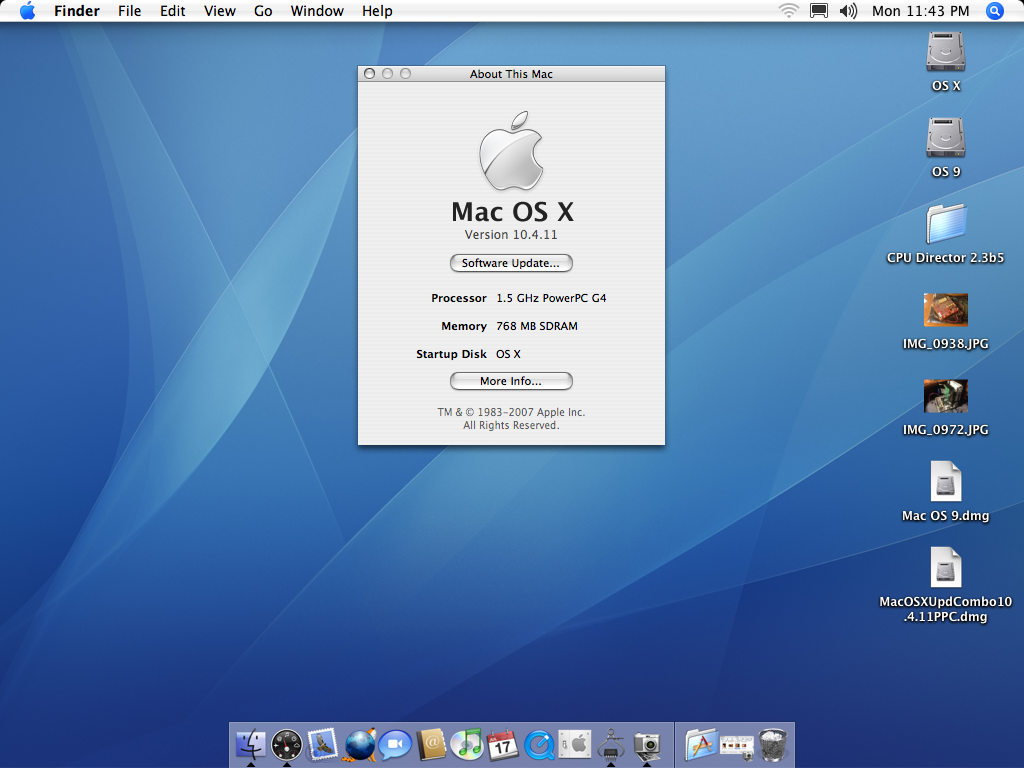The width and height of the screenshot is (1024, 768).
Task: Click the AirPort Wi-Fi status icon
Action: click(789, 11)
